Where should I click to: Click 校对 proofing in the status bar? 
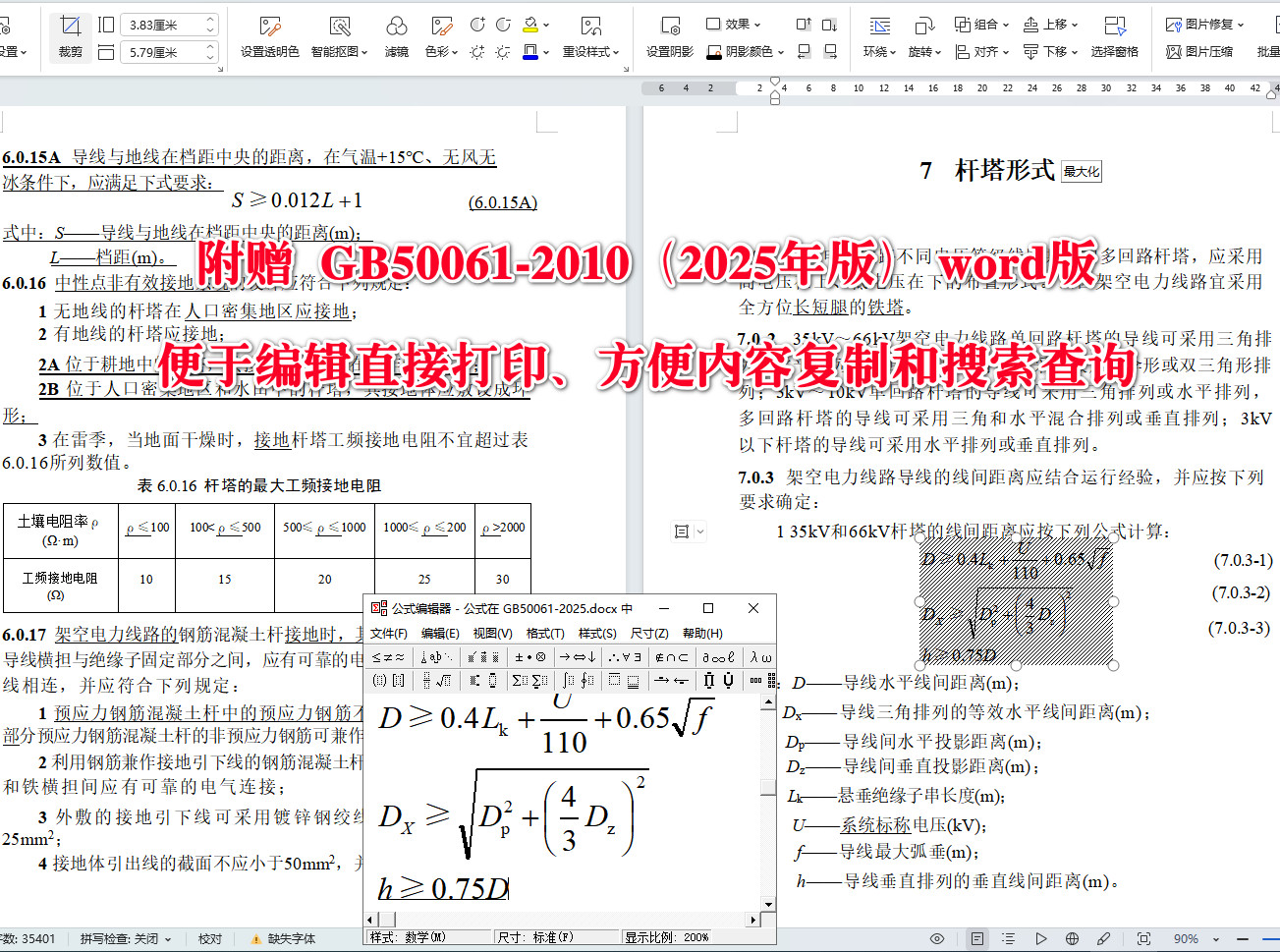click(x=209, y=938)
